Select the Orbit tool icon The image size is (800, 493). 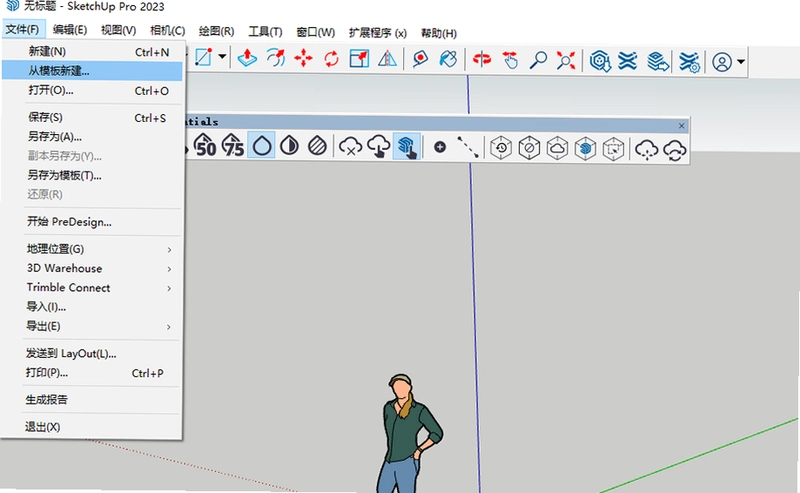point(482,59)
